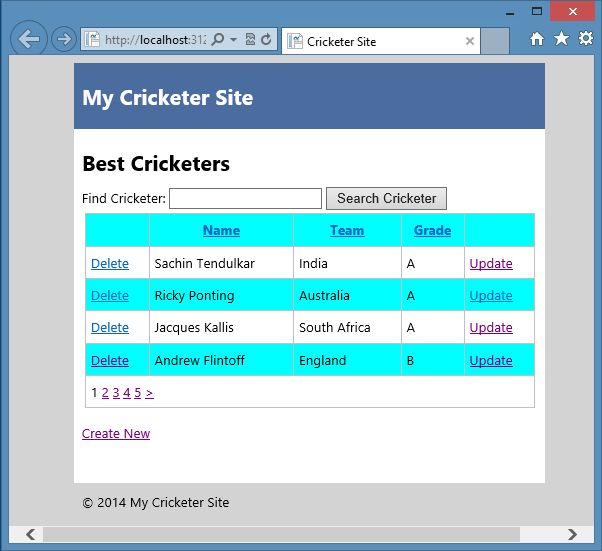Go to page 2 of results

105,392
